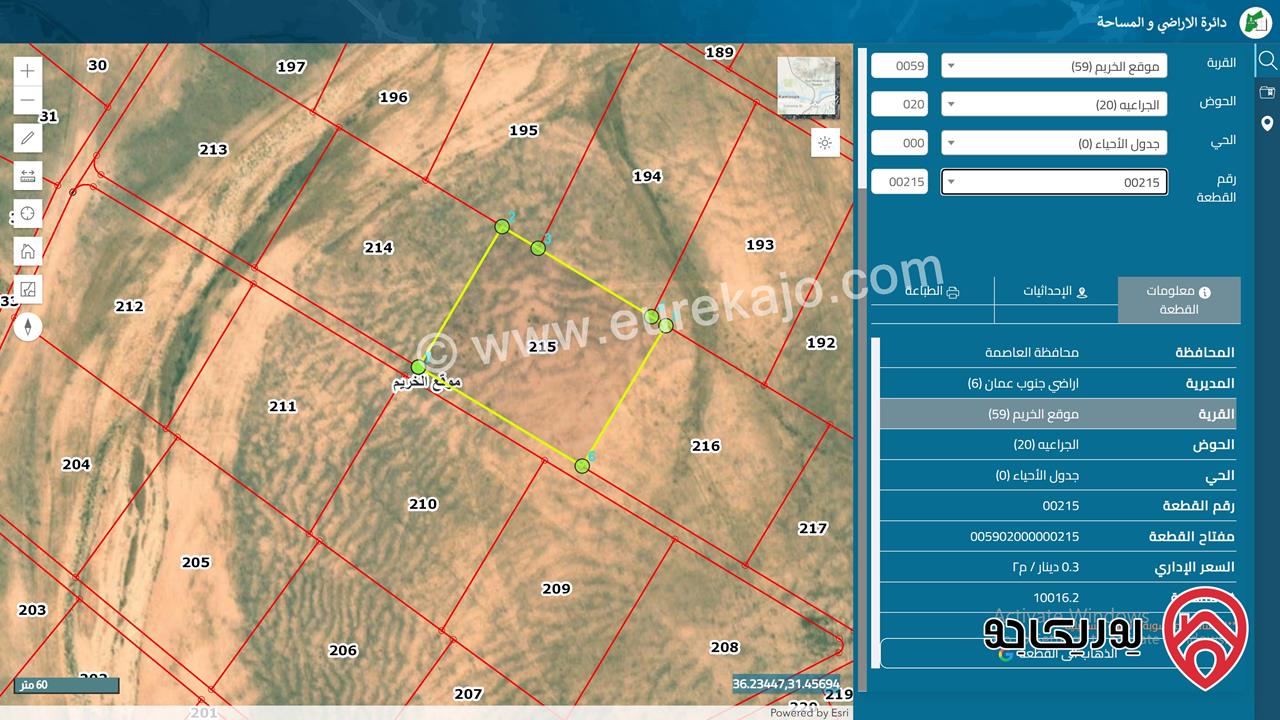Viewport: 1280px width, 720px height.
Task: Click parcel label 205 on map
Action: tap(196, 562)
